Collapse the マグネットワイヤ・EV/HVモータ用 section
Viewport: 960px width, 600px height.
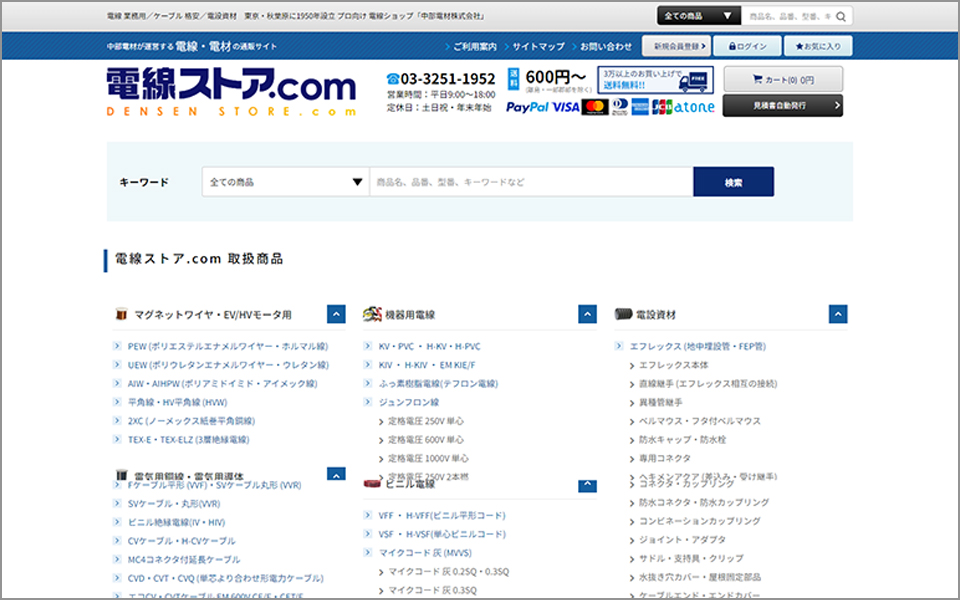coord(336,314)
